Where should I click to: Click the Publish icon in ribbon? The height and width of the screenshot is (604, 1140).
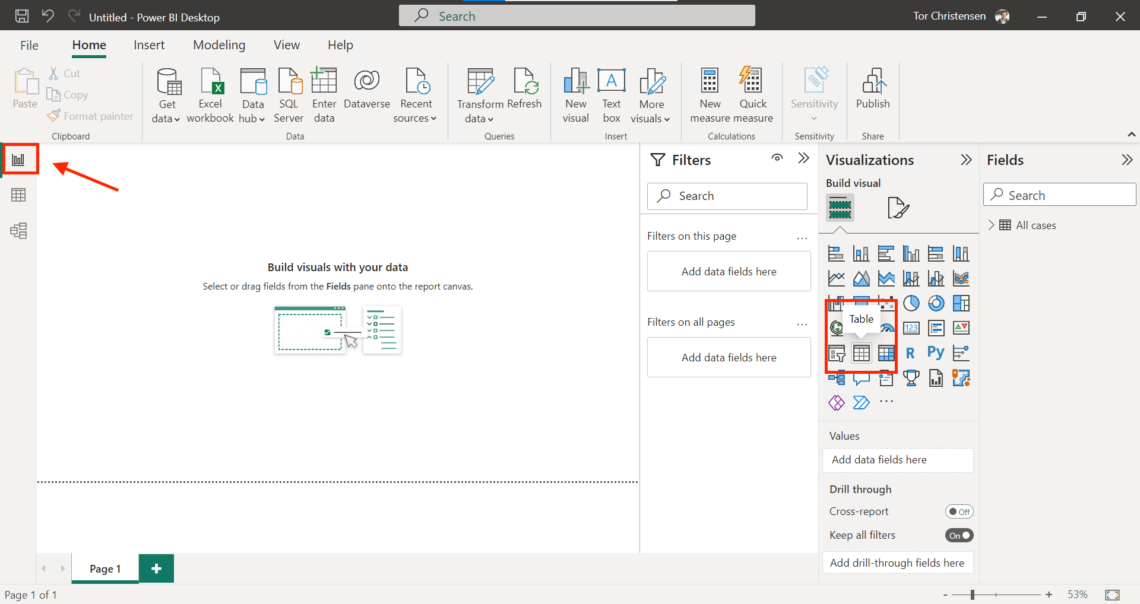tap(872, 90)
